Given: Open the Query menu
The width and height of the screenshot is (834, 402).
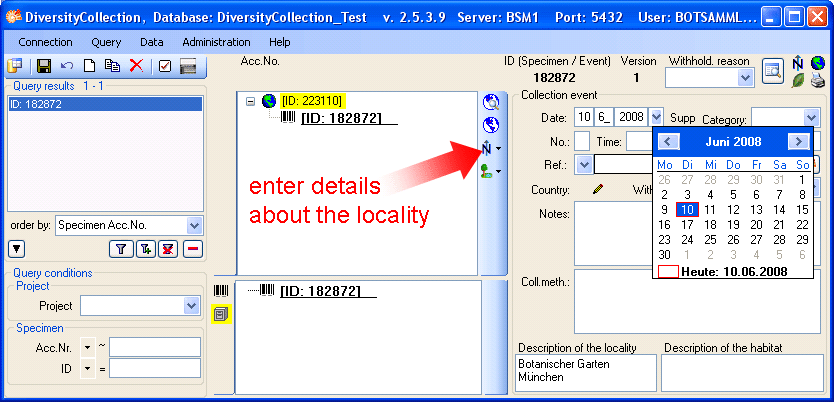Looking at the screenshot, I should (106, 42).
